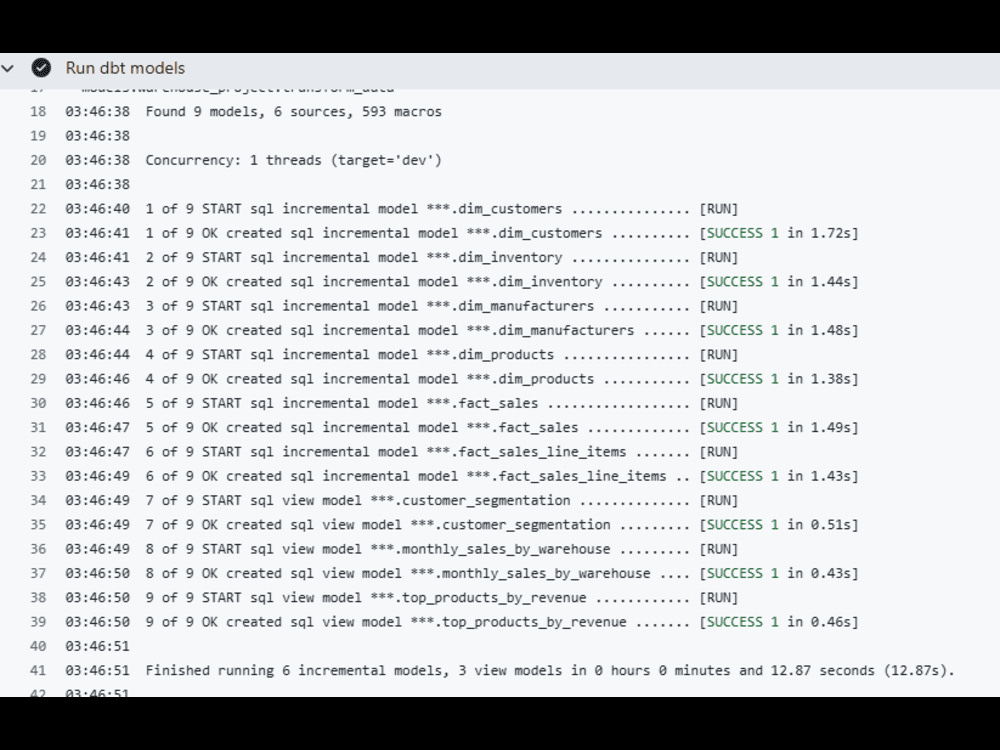Click the 'Finished running 6 incremental models' summary line

pos(550,670)
